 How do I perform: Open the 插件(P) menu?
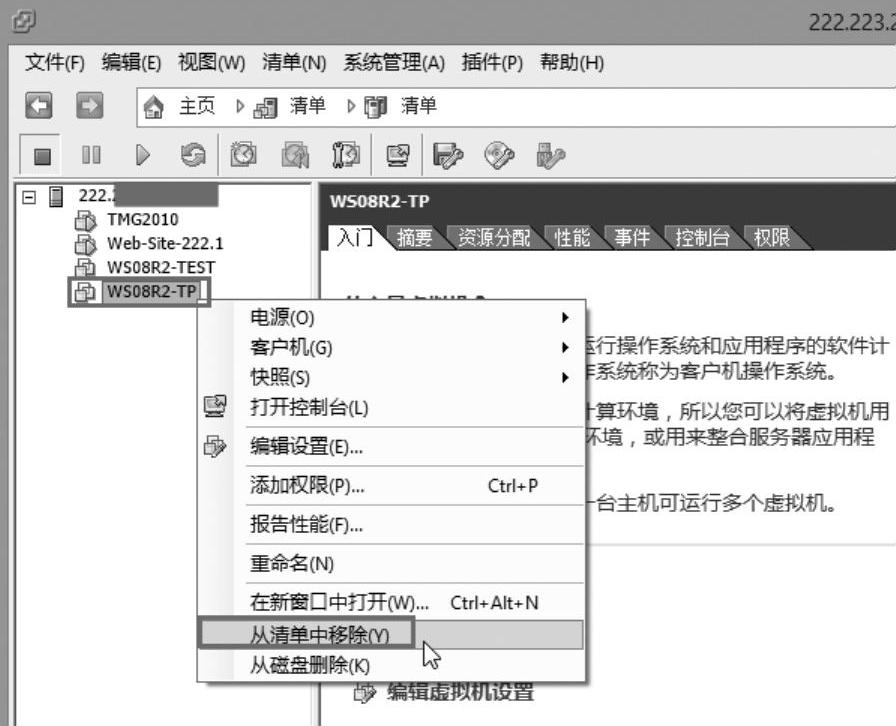492,62
